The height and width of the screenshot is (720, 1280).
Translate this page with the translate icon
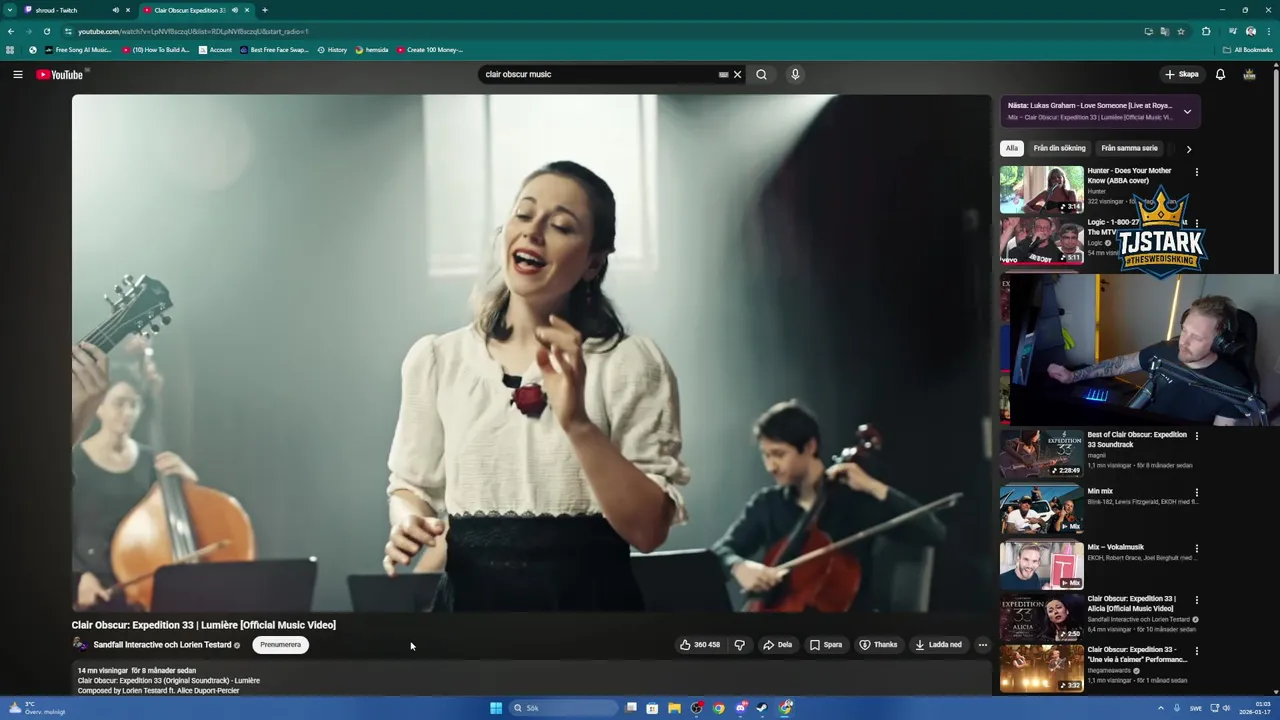click(1164, 31)
